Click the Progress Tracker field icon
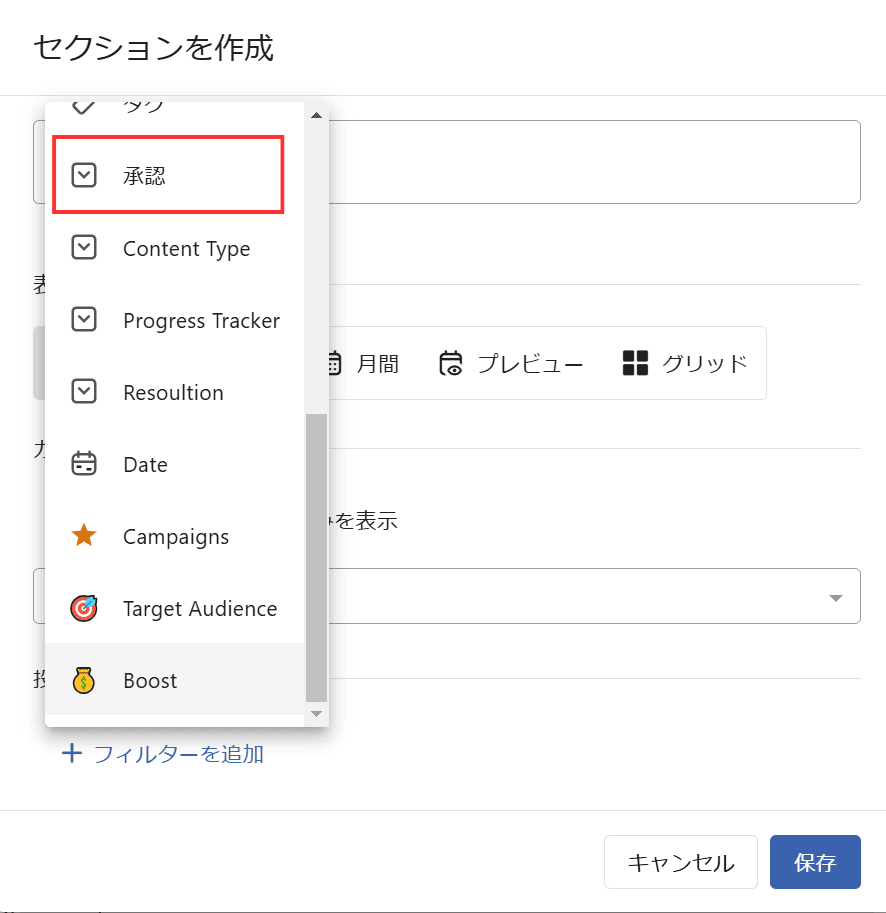 pyautogui.click(x=85, y=321)
